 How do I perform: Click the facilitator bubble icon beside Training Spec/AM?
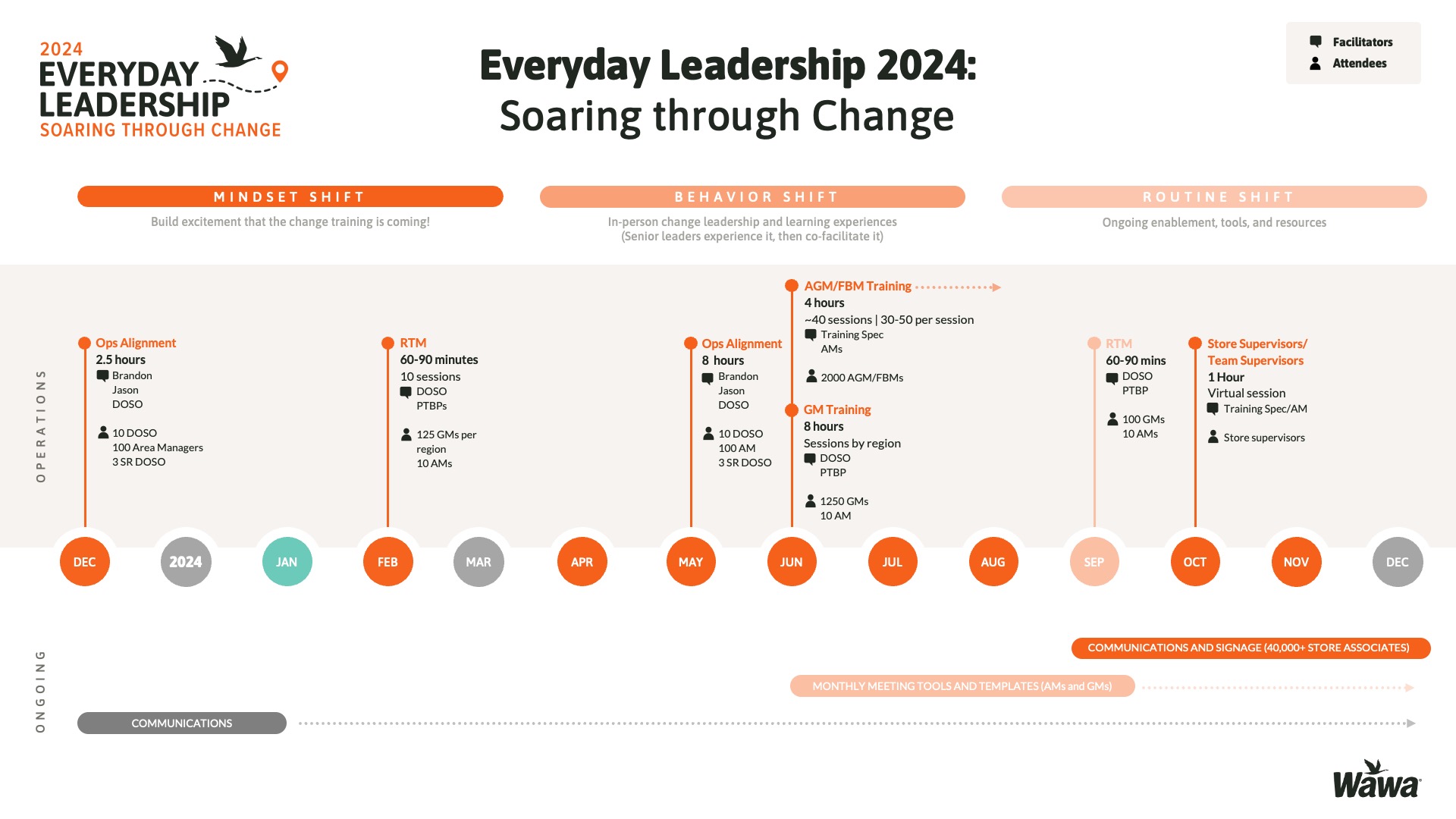(1213, 409)
